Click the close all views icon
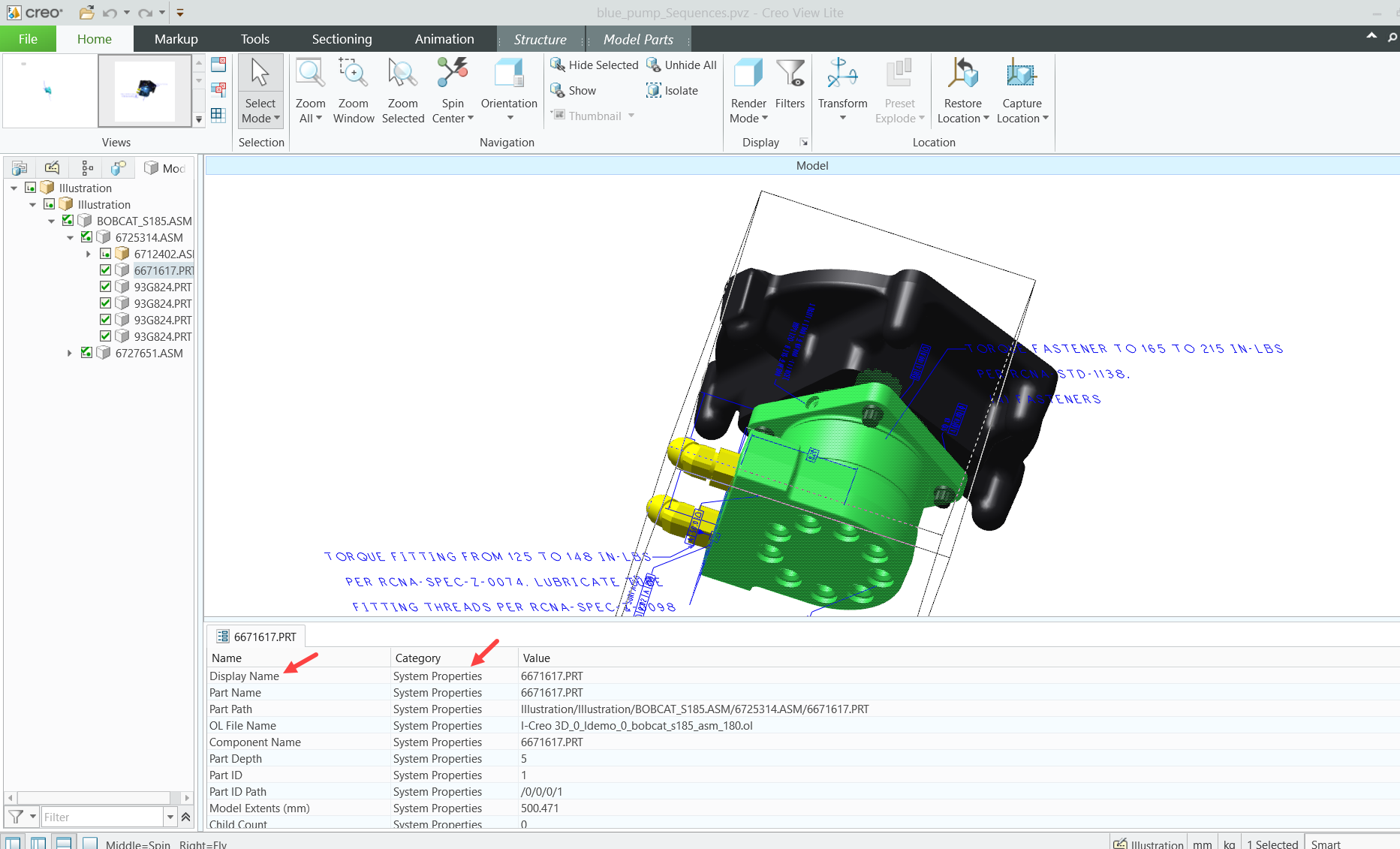This screenshot has height=849, width=1400. [x=218, y=90]
